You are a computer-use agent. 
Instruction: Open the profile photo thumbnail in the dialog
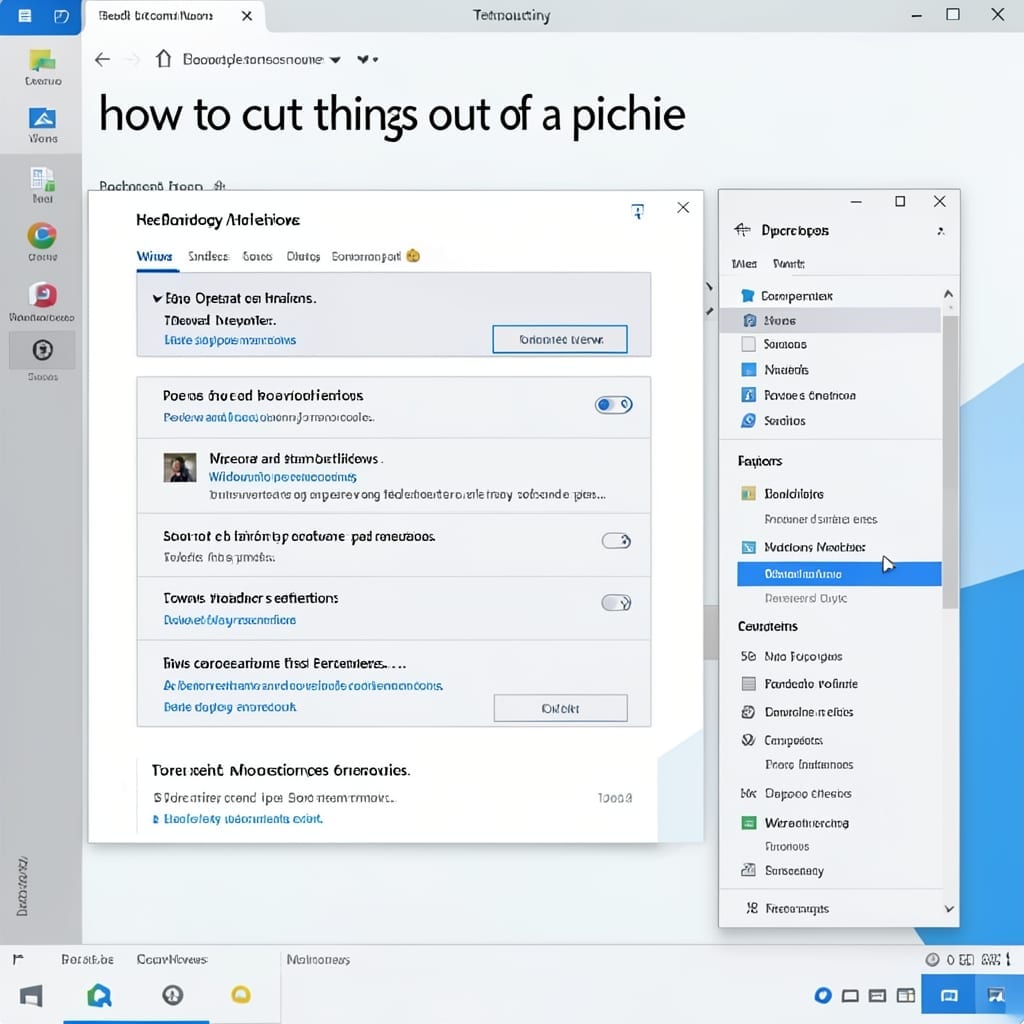pyautogui.click(x=180, y=468)
